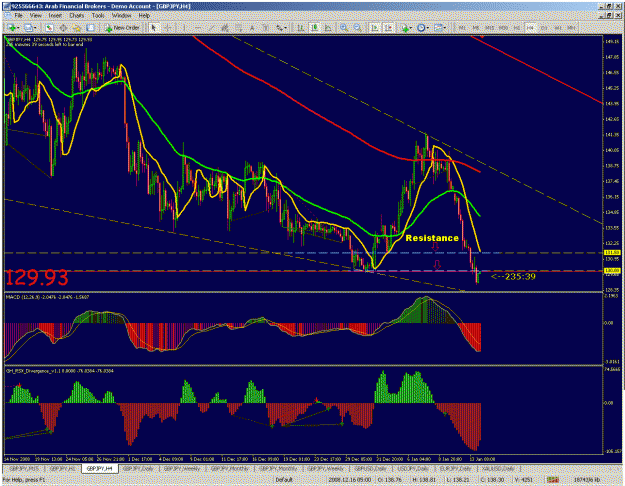
Task: Click the New Order button
Action: tap(122, 28)
